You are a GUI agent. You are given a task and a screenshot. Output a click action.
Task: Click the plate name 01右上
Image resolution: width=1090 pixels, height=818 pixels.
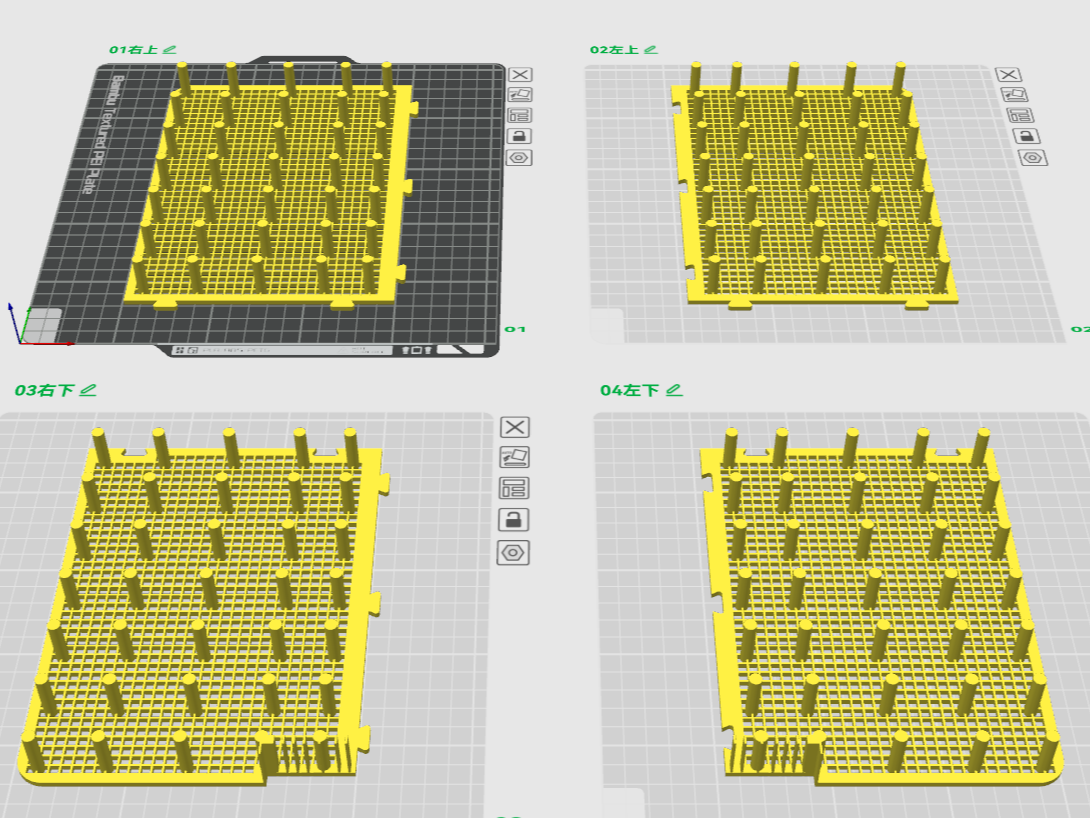tap(133, 49)
